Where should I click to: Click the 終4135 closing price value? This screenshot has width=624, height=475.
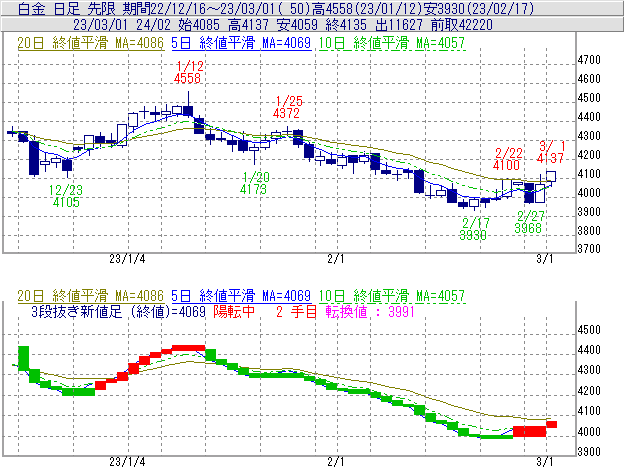tap(346, 25)
